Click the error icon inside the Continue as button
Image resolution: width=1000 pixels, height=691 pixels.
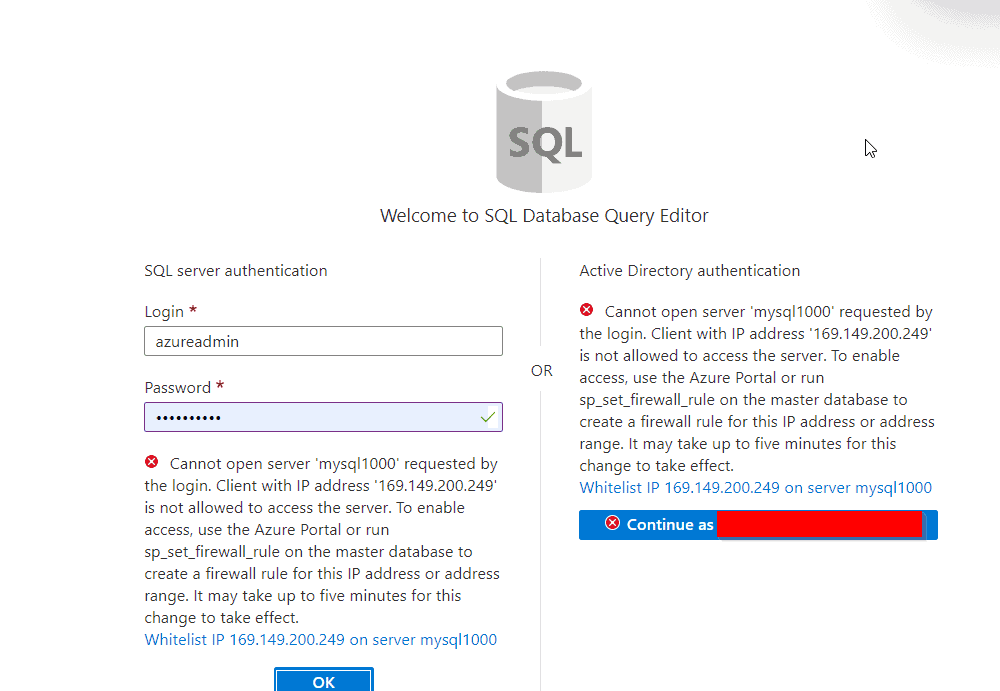pyautogui.click(x=614, y=524)
